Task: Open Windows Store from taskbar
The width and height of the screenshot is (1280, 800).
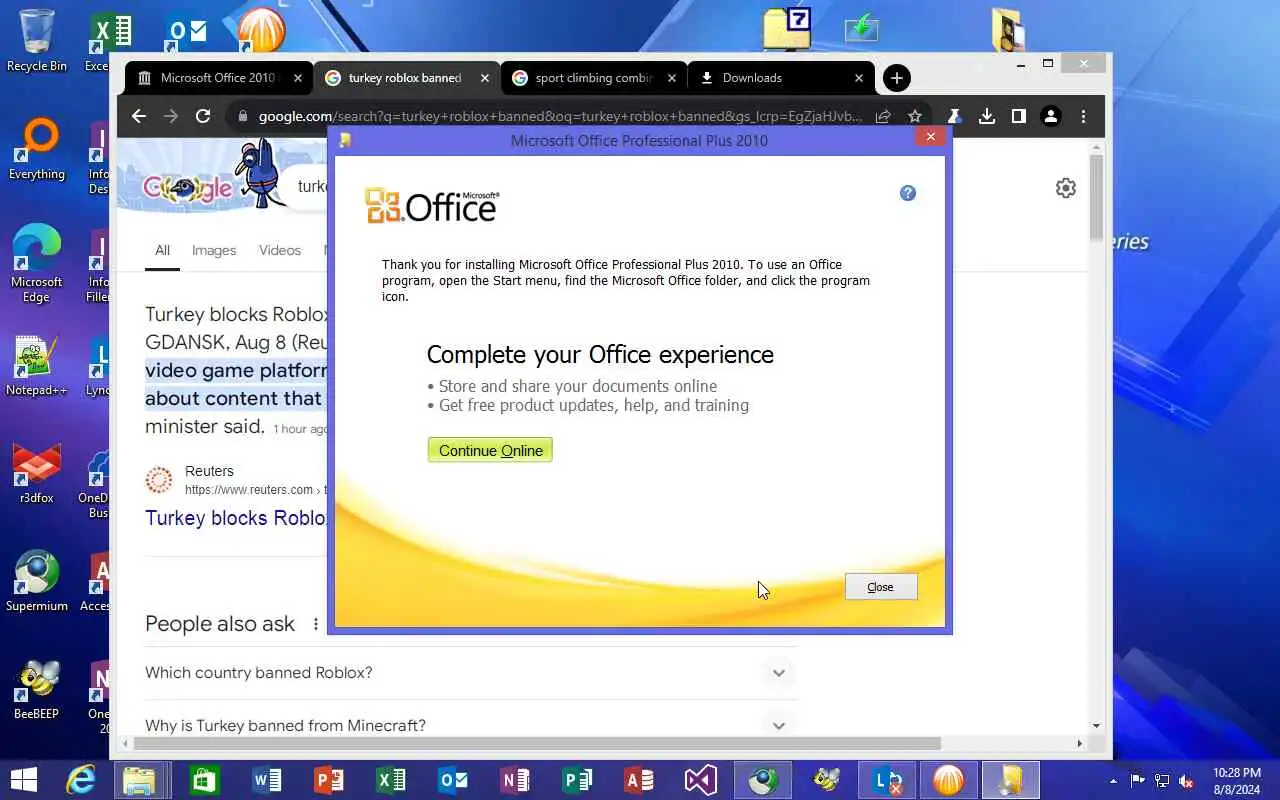Action: (204, 780)
